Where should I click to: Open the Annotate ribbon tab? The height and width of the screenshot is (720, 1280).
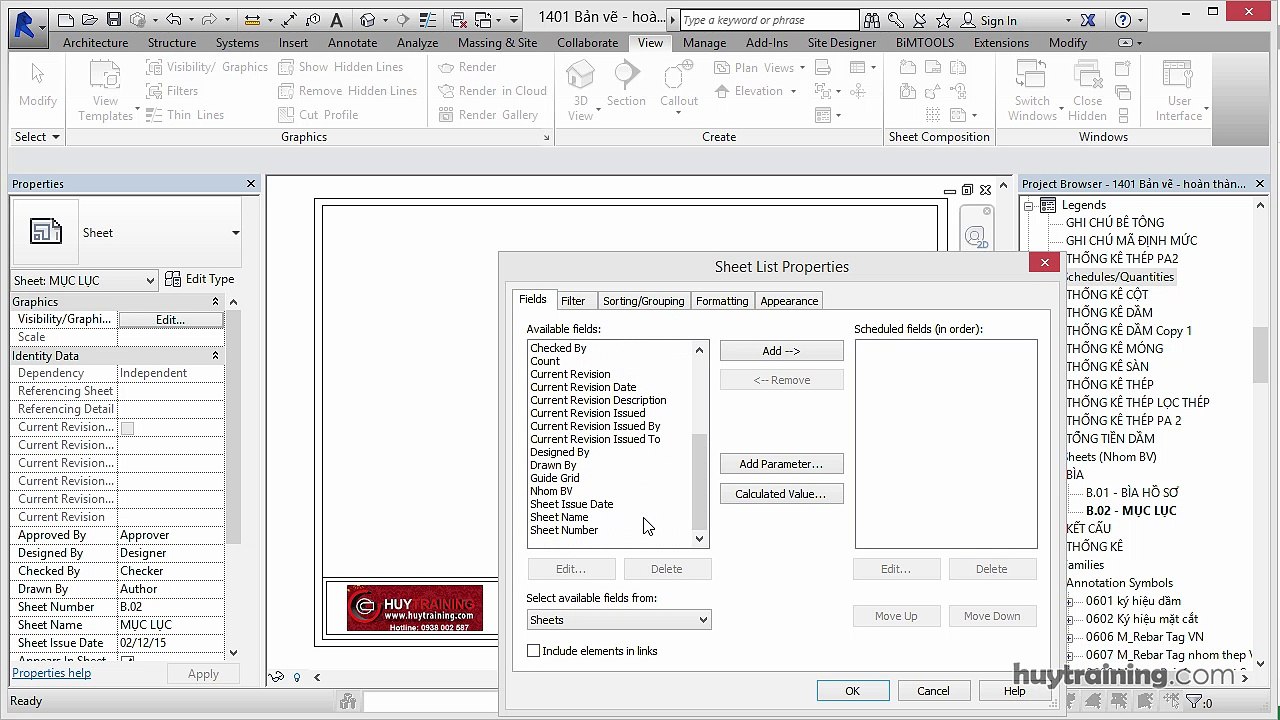click(353, 43)
